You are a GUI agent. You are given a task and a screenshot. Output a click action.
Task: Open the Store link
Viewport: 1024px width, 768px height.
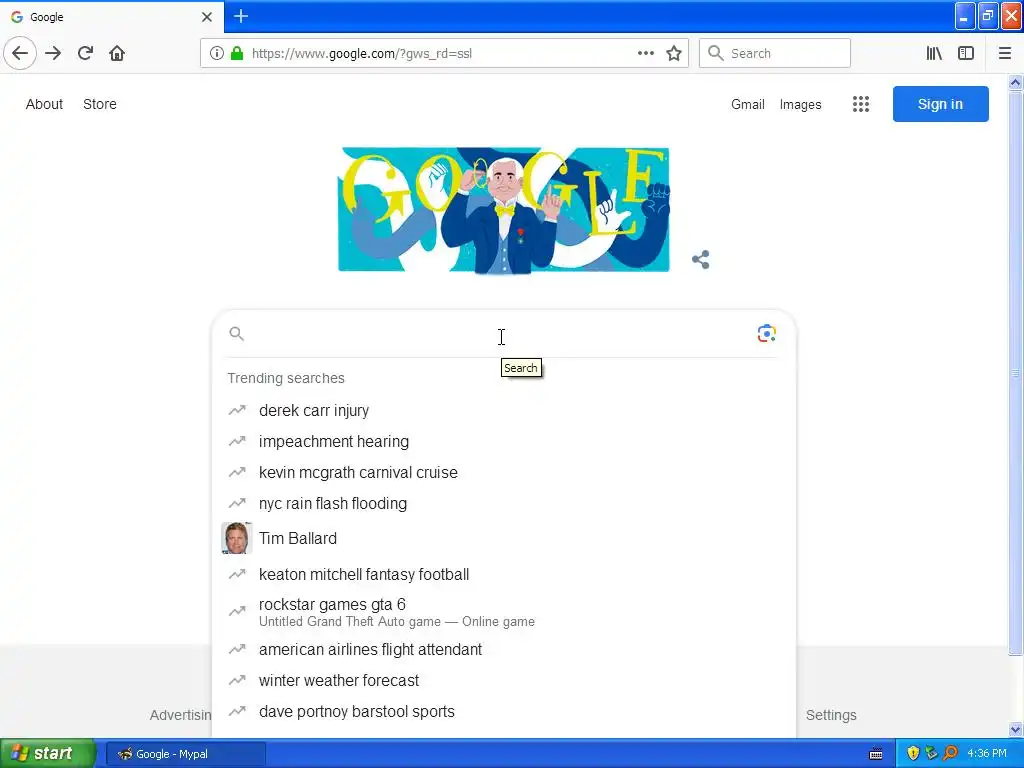[100, 104]
